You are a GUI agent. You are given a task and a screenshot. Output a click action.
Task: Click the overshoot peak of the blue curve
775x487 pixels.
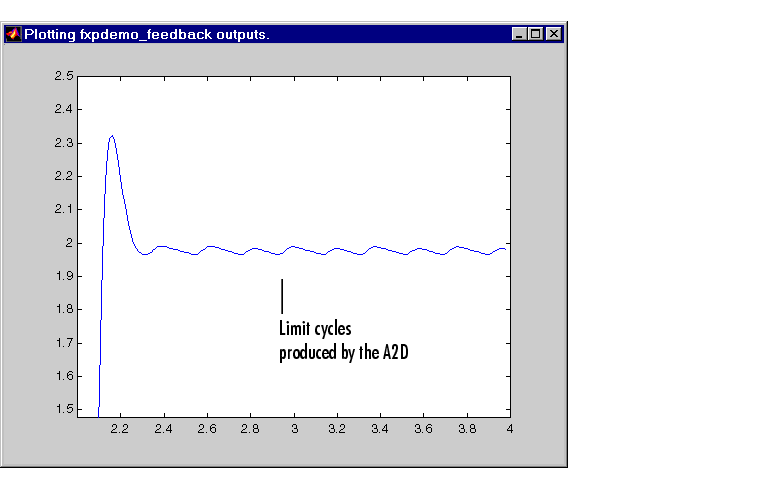tap(112, 136)
